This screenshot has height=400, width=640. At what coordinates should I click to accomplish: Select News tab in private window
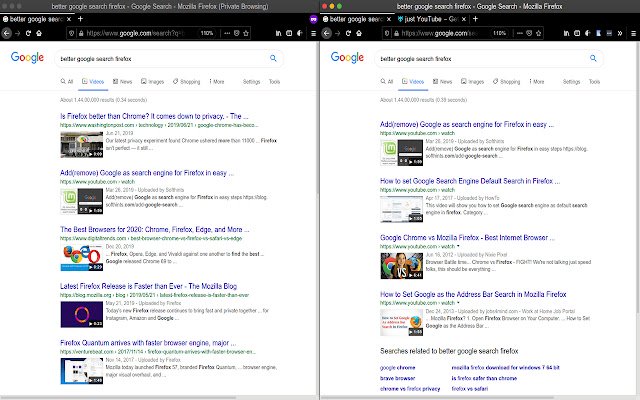[122, 82]
